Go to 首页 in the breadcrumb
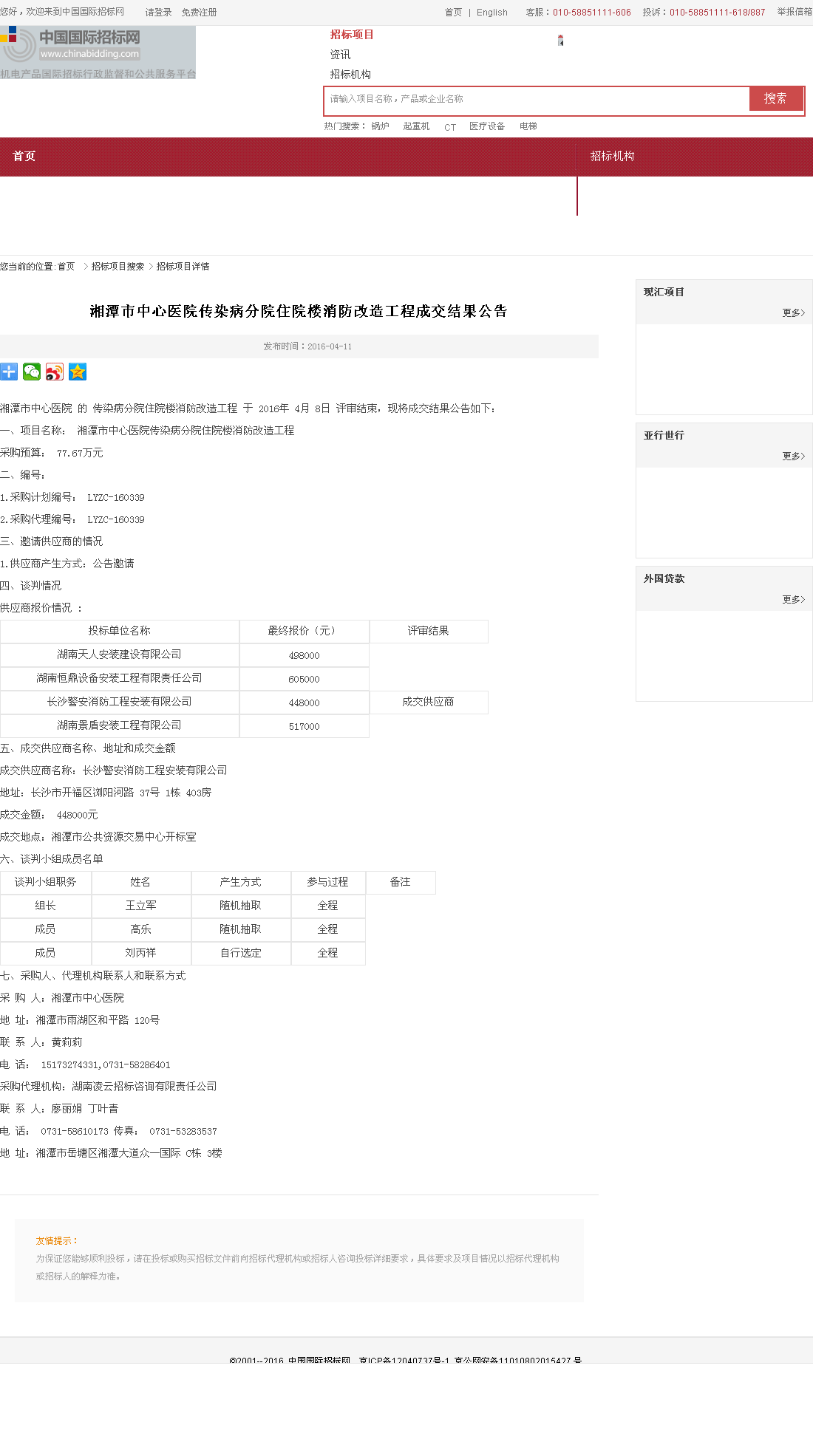The width and height of the screenshot is (813, 1456). tap(66, 267)
